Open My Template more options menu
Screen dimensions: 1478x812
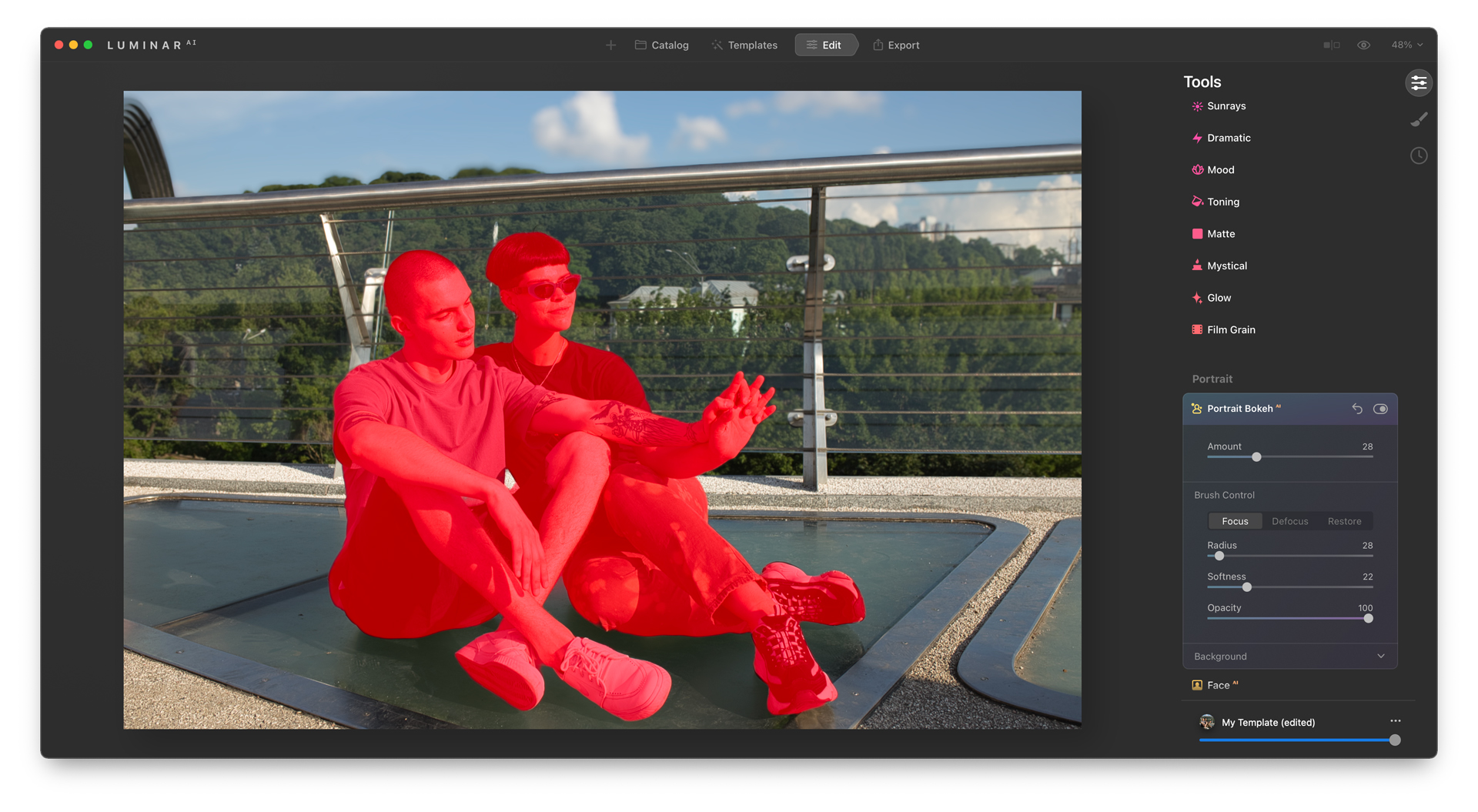(x=1396, y=721)
